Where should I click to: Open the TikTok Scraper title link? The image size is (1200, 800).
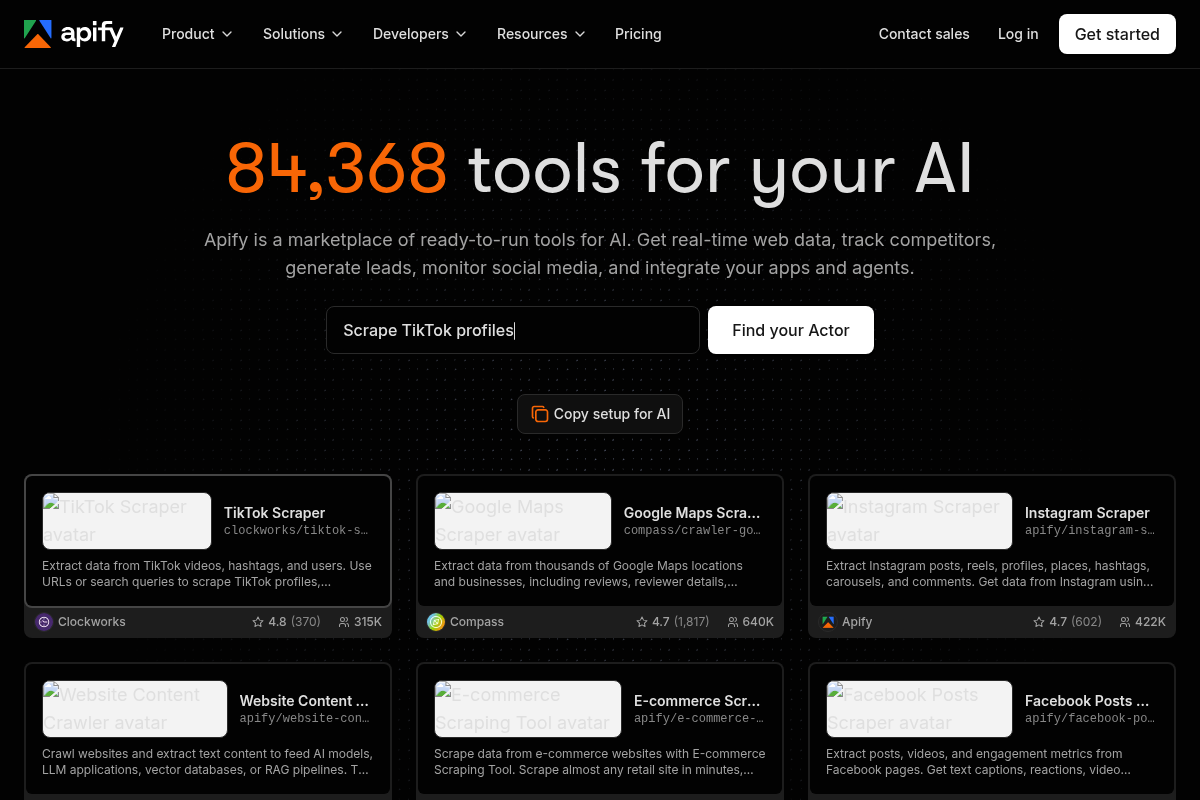[x=274, y=513]
